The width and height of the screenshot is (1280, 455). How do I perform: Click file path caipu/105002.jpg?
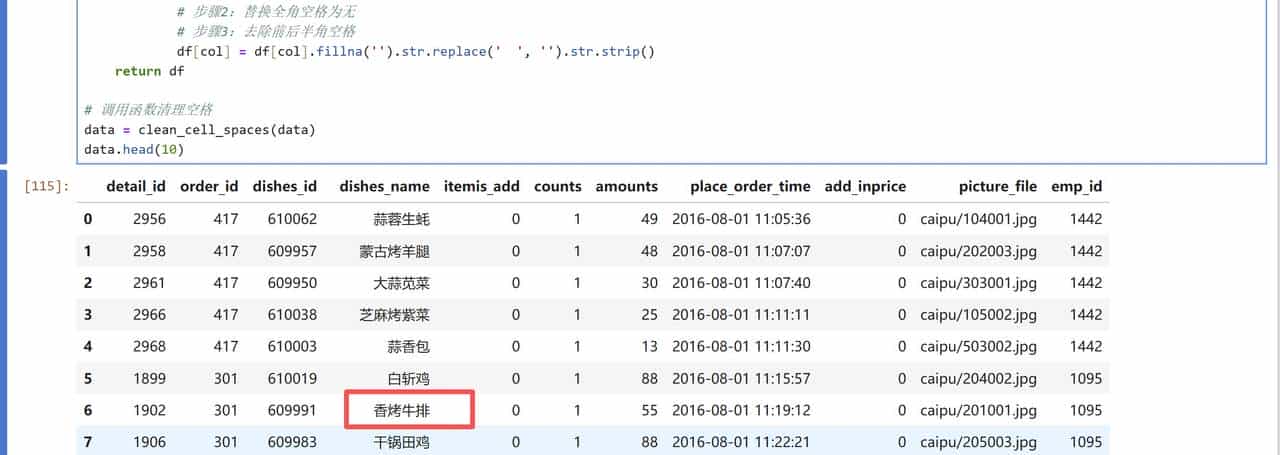979,315
